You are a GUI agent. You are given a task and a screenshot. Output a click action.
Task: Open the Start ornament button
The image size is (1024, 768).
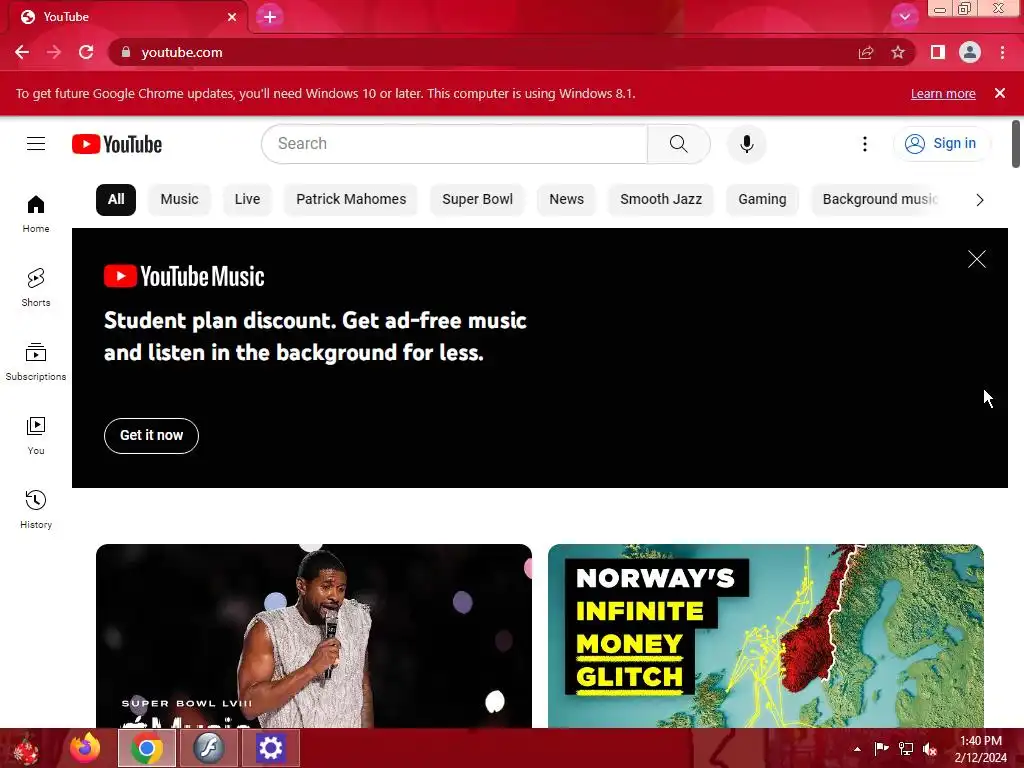[25, 749]
